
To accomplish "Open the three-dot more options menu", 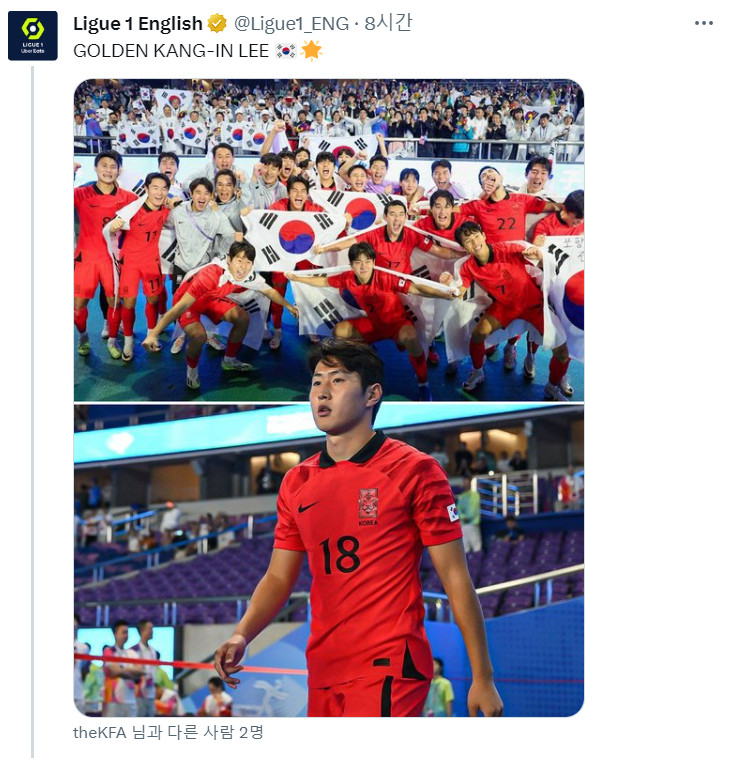I will tap(704, 23).
